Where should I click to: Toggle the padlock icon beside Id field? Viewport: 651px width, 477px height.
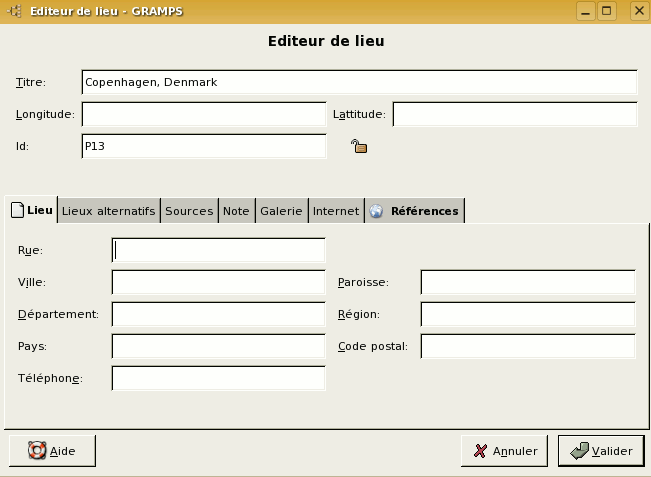click(359, 147)
